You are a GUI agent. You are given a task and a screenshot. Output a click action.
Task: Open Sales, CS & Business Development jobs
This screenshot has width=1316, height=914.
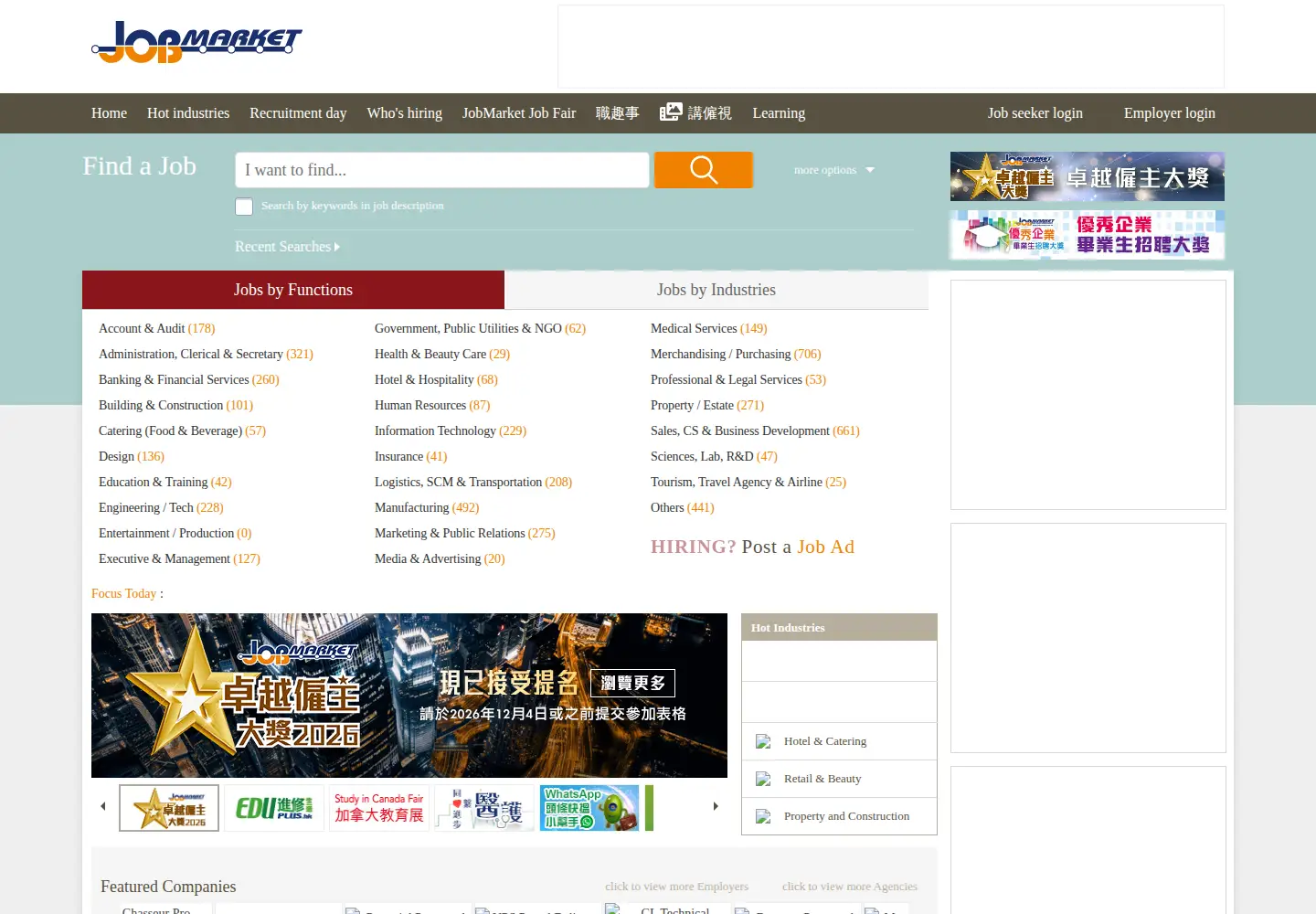tap(755, 430)
